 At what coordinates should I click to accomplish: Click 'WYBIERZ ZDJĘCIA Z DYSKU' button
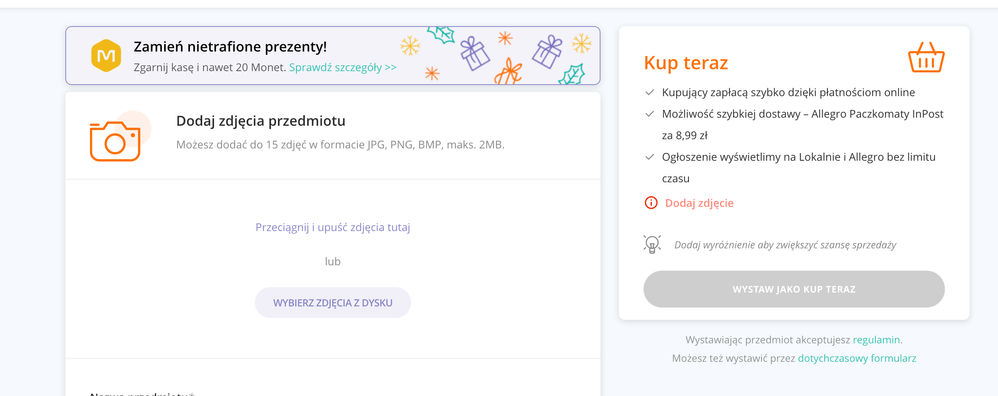point(333,302)
